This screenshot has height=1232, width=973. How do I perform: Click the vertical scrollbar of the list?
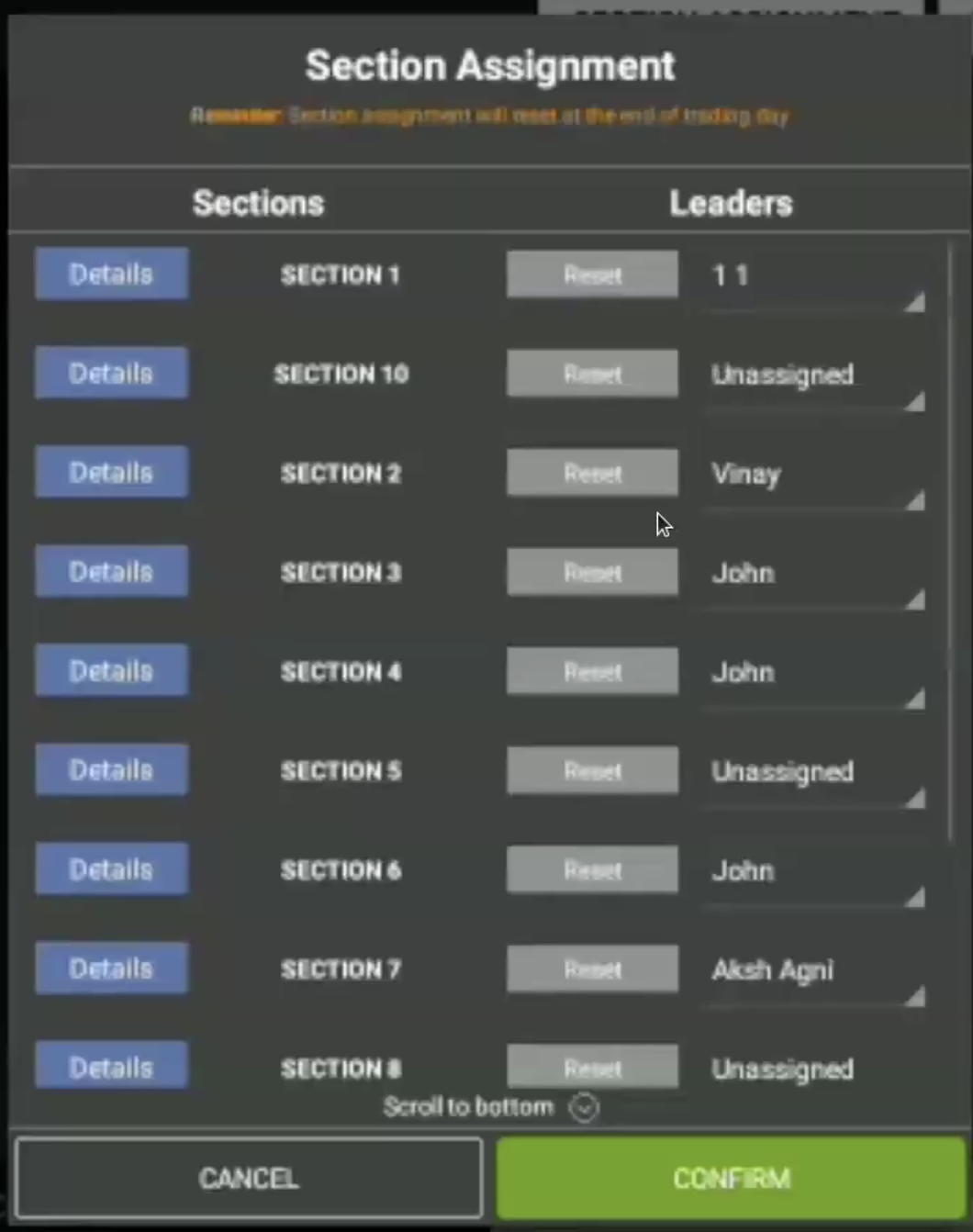[951, 551]
